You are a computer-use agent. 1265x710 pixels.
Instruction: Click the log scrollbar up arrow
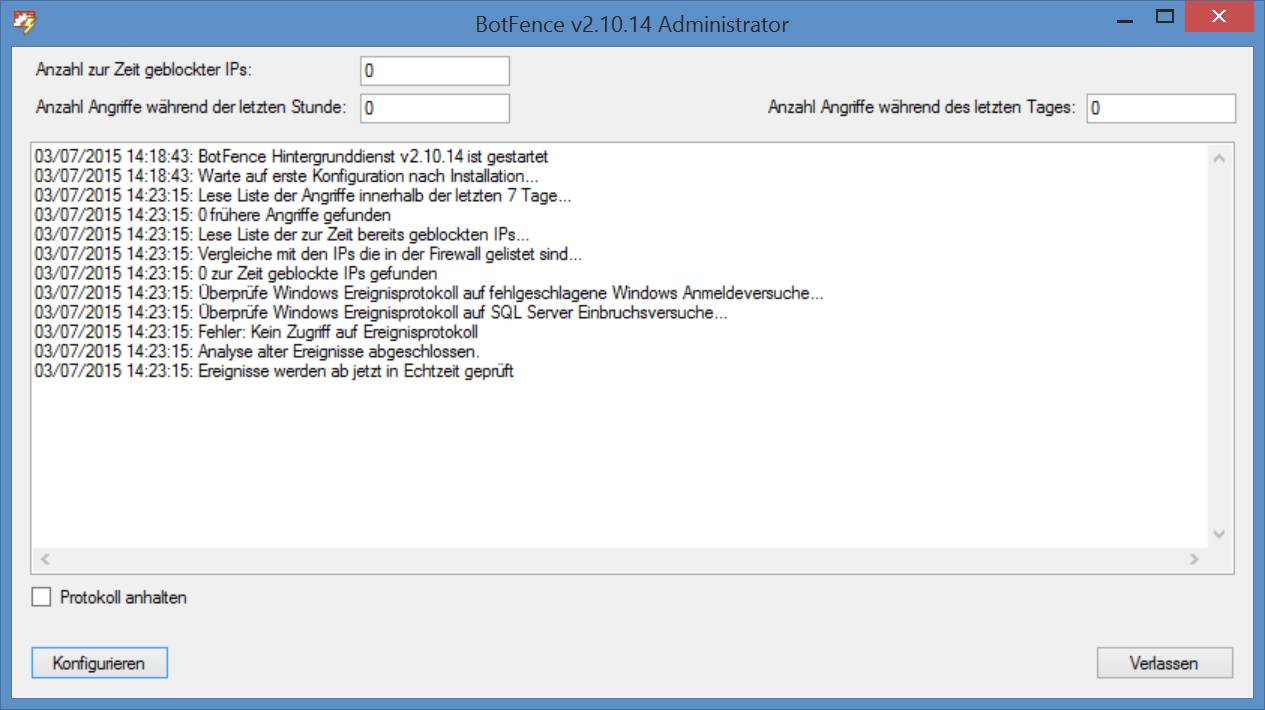point(1218,158)
